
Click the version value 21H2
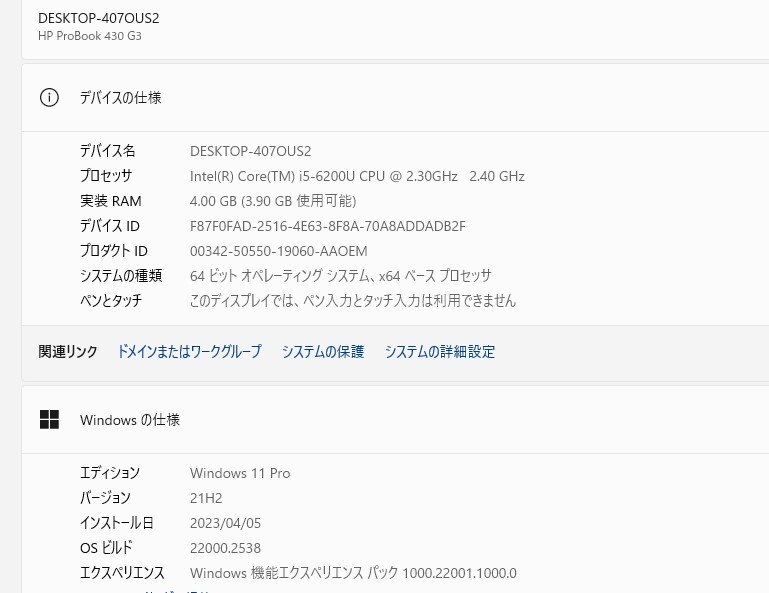tap(206, 498)
